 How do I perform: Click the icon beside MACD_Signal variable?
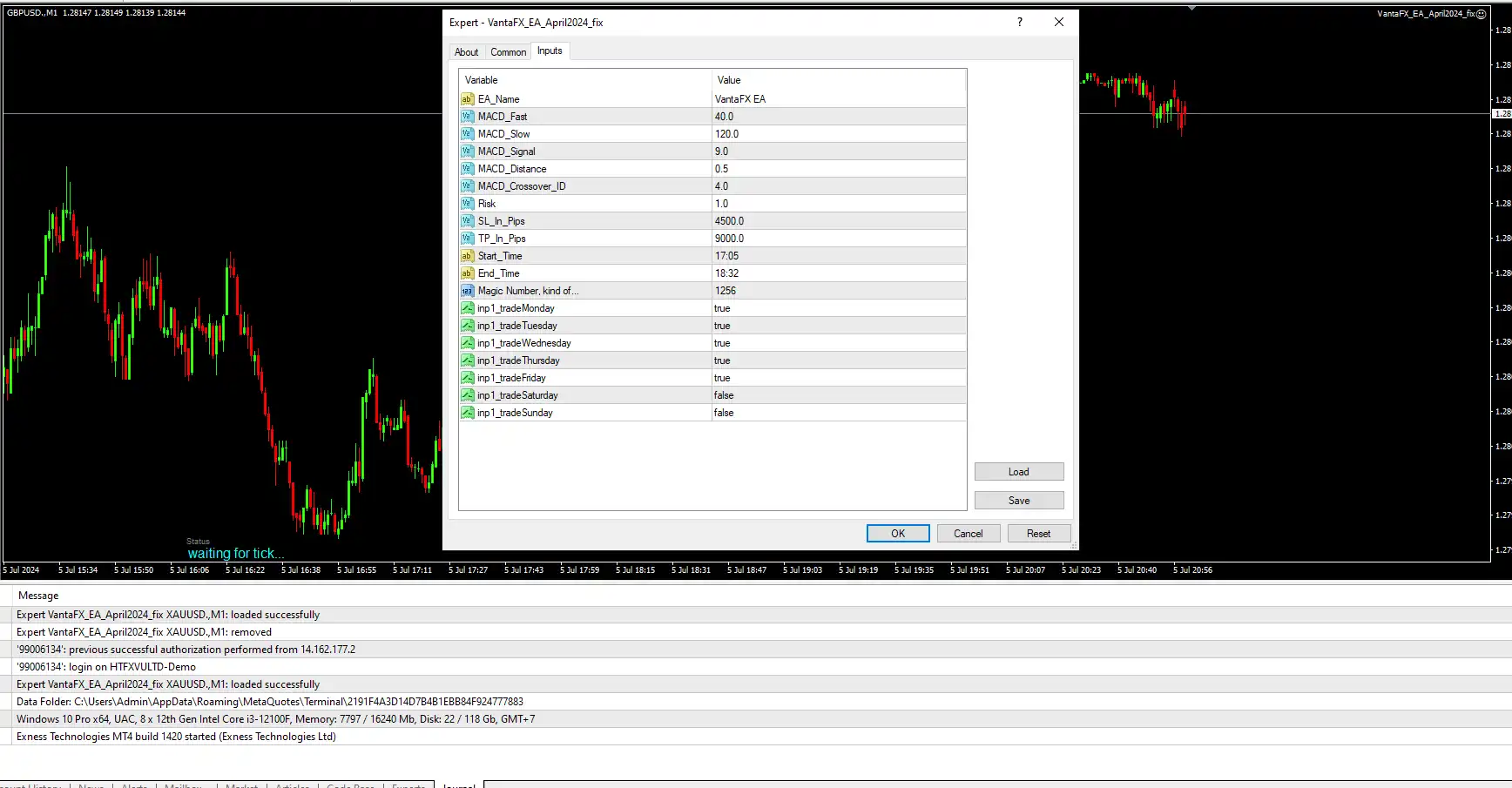point(468,152)
